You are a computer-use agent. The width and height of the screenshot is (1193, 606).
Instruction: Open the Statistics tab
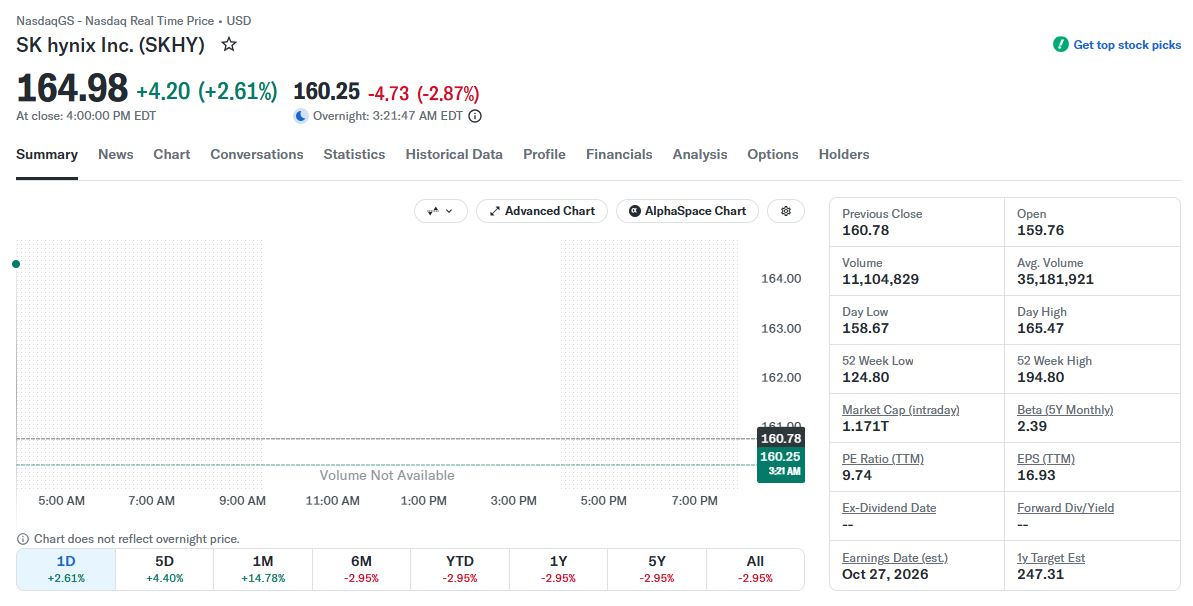355,155
